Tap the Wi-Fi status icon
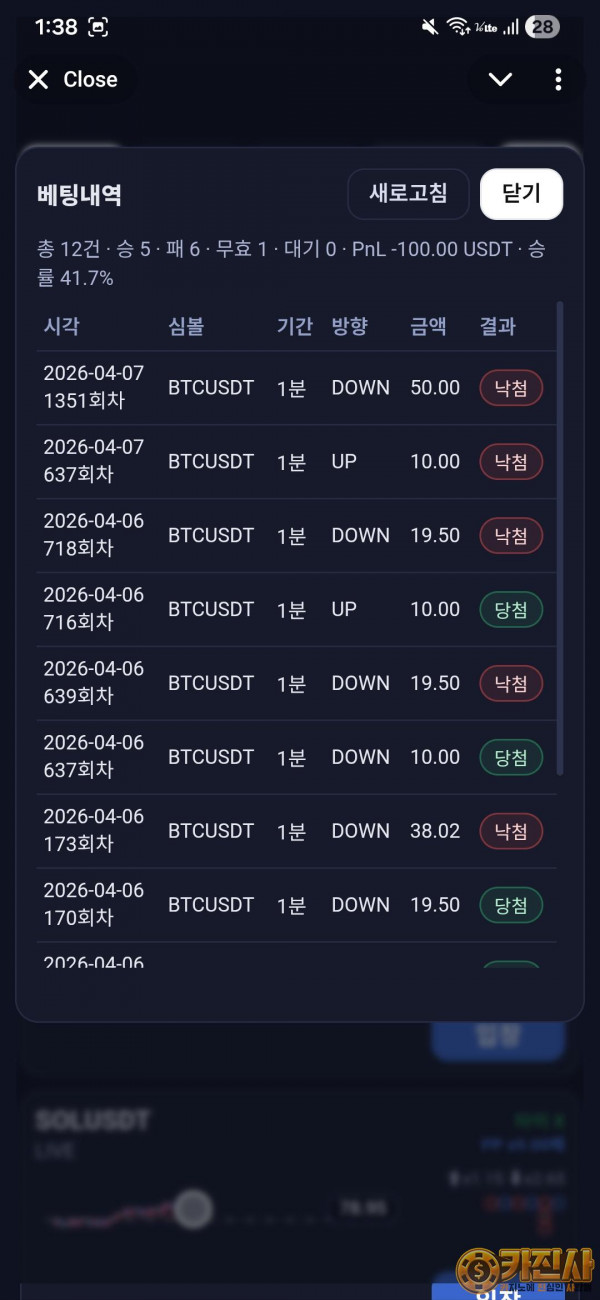 [x=458, y=27]
